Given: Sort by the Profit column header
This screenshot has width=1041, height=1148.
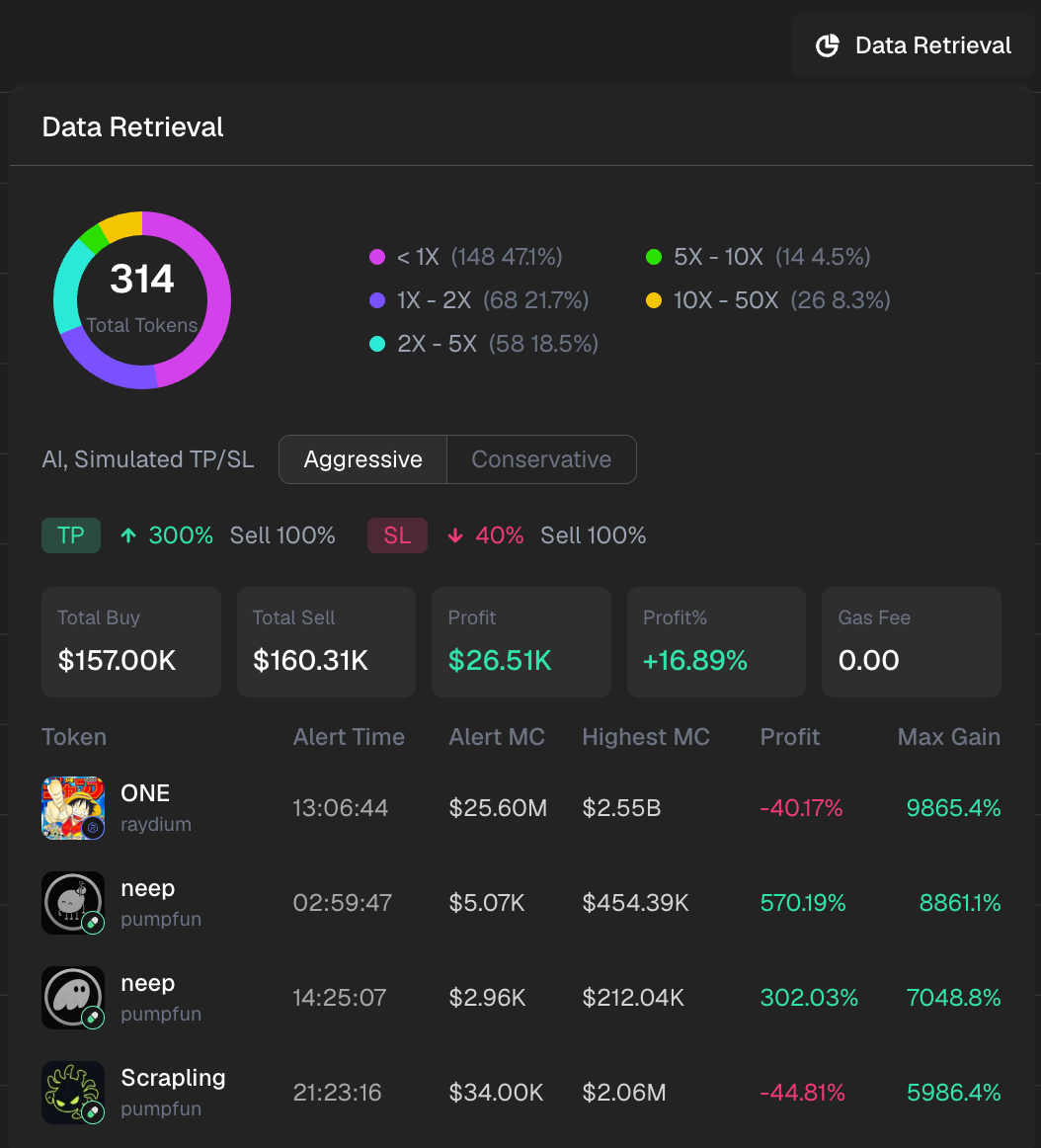Looking at the screenshot, I should tap(790, 737).
